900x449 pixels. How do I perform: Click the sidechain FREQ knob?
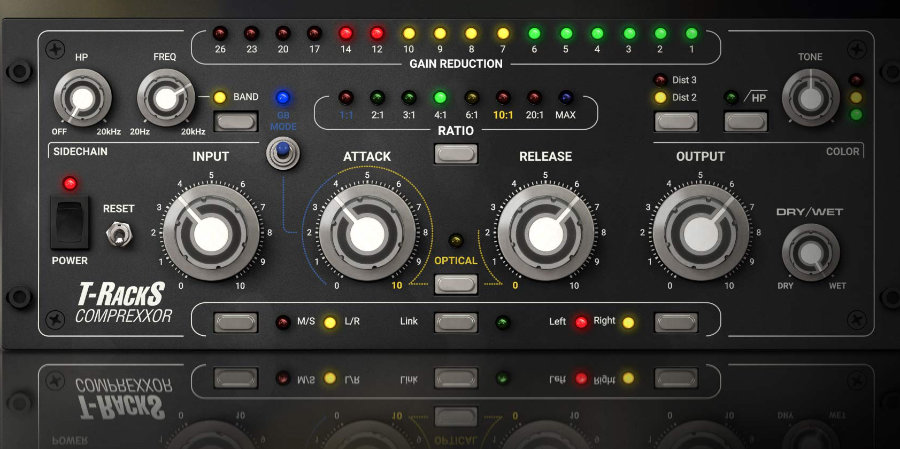[x=165, y=98]
